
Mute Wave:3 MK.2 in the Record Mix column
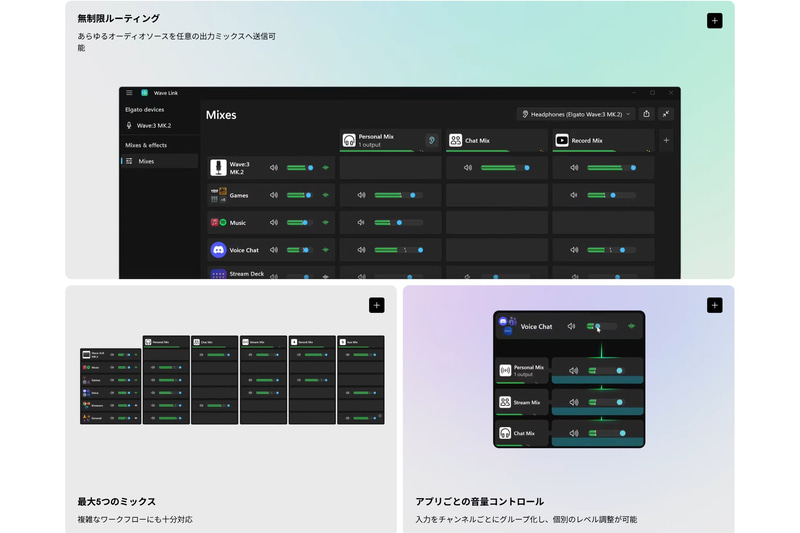click(574, 168)
